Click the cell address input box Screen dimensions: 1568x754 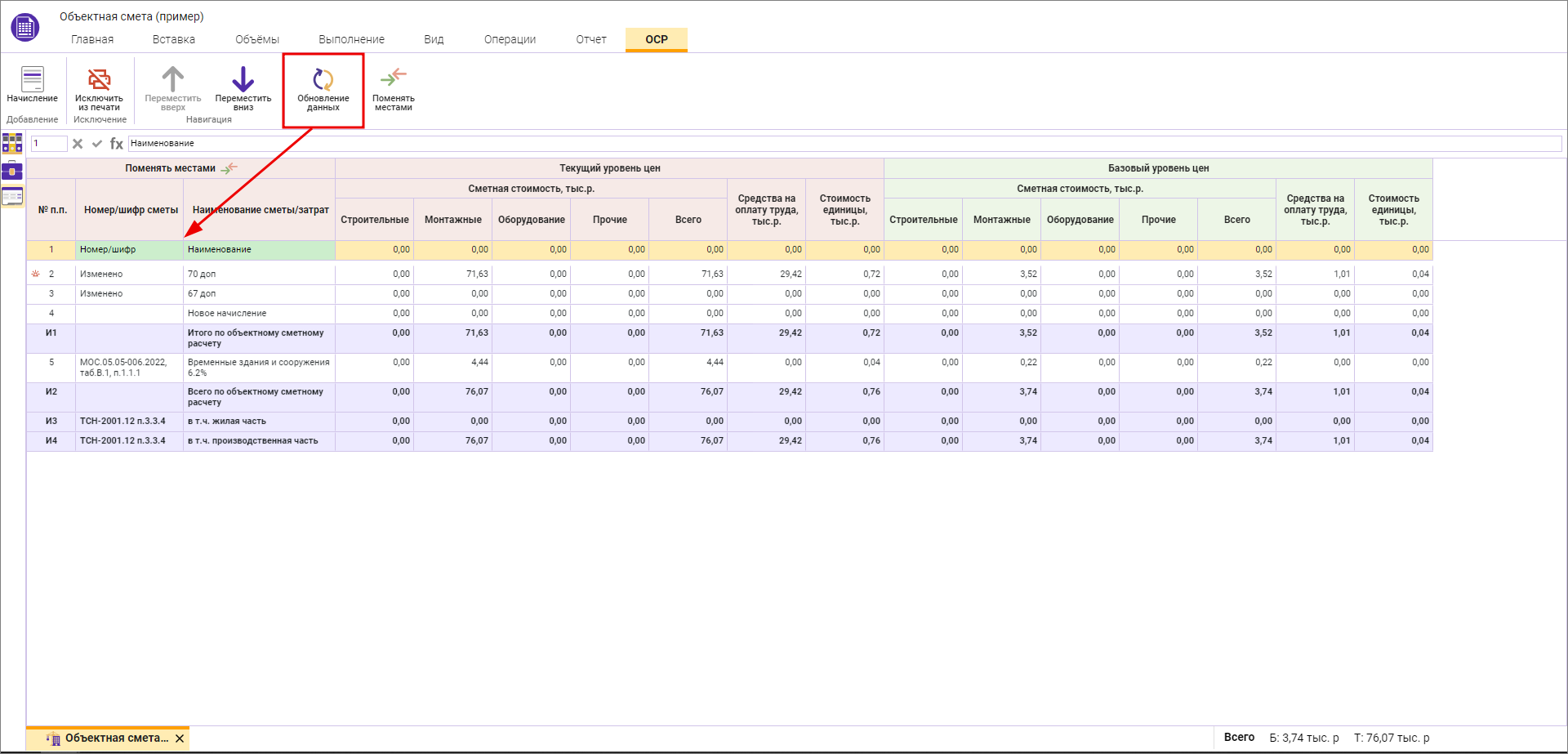click(49, 144)
